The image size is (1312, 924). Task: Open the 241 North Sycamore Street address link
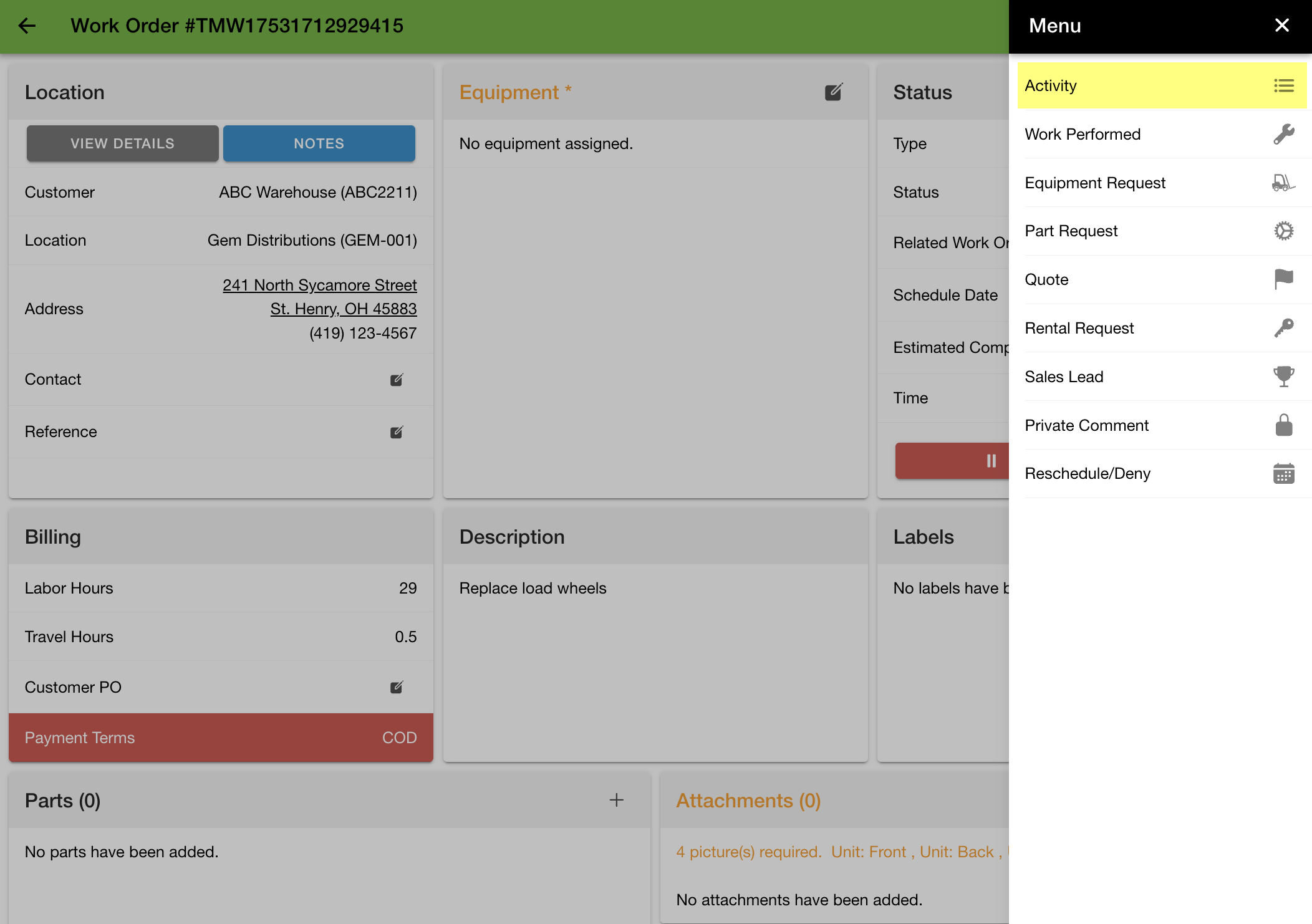point(319,285)
